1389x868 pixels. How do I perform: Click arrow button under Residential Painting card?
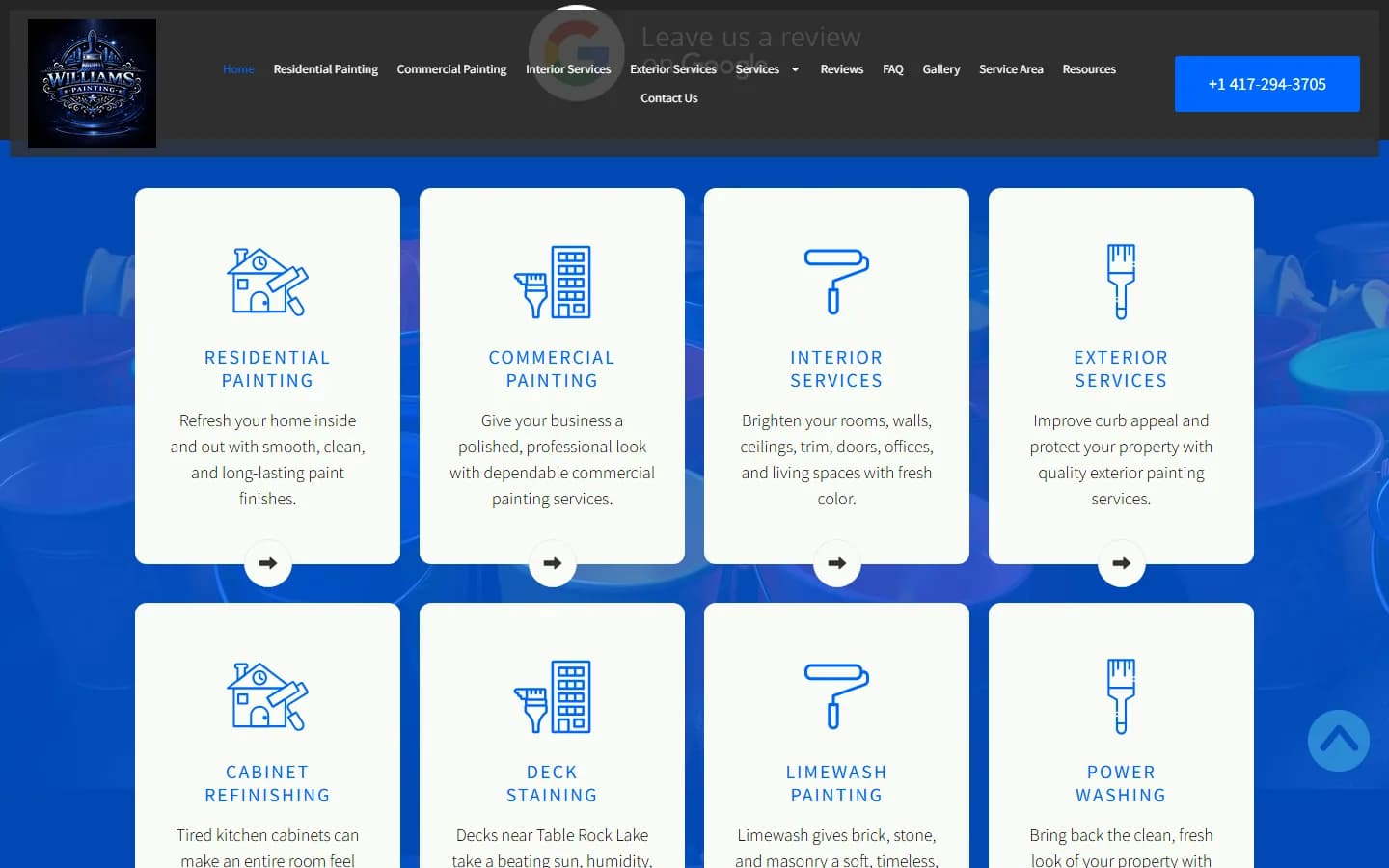click(268, 563)
